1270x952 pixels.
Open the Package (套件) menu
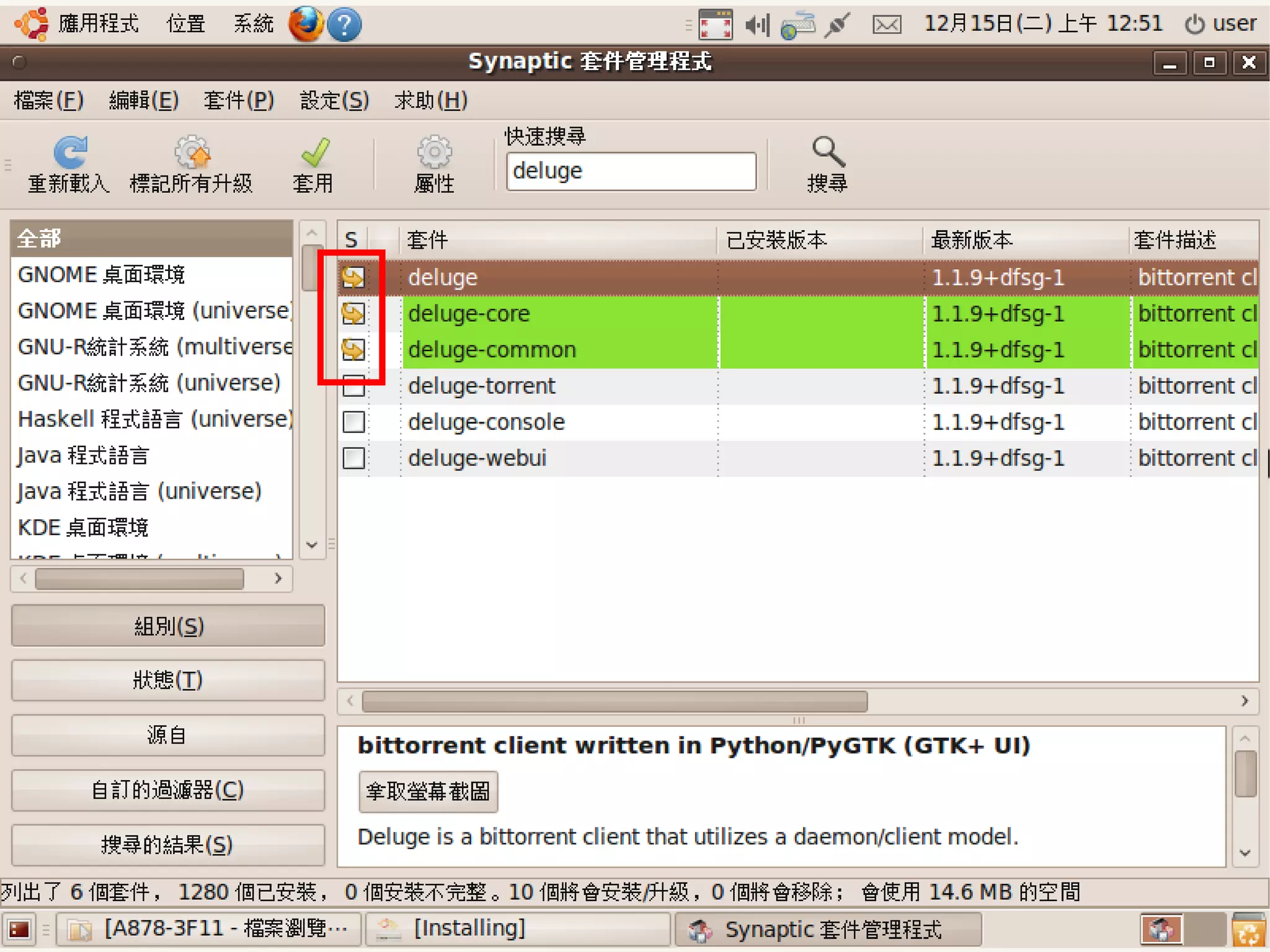[239, 100]
